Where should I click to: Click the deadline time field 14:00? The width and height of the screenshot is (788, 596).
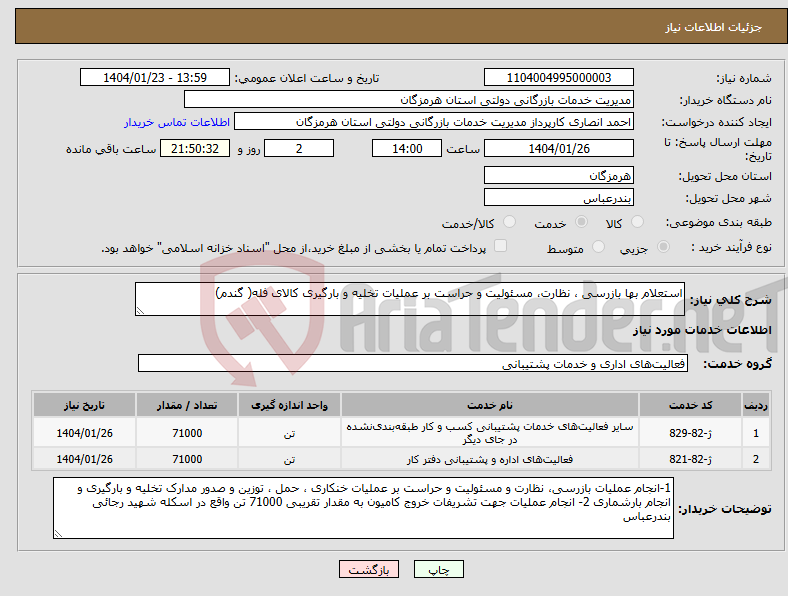coord(407,148)
